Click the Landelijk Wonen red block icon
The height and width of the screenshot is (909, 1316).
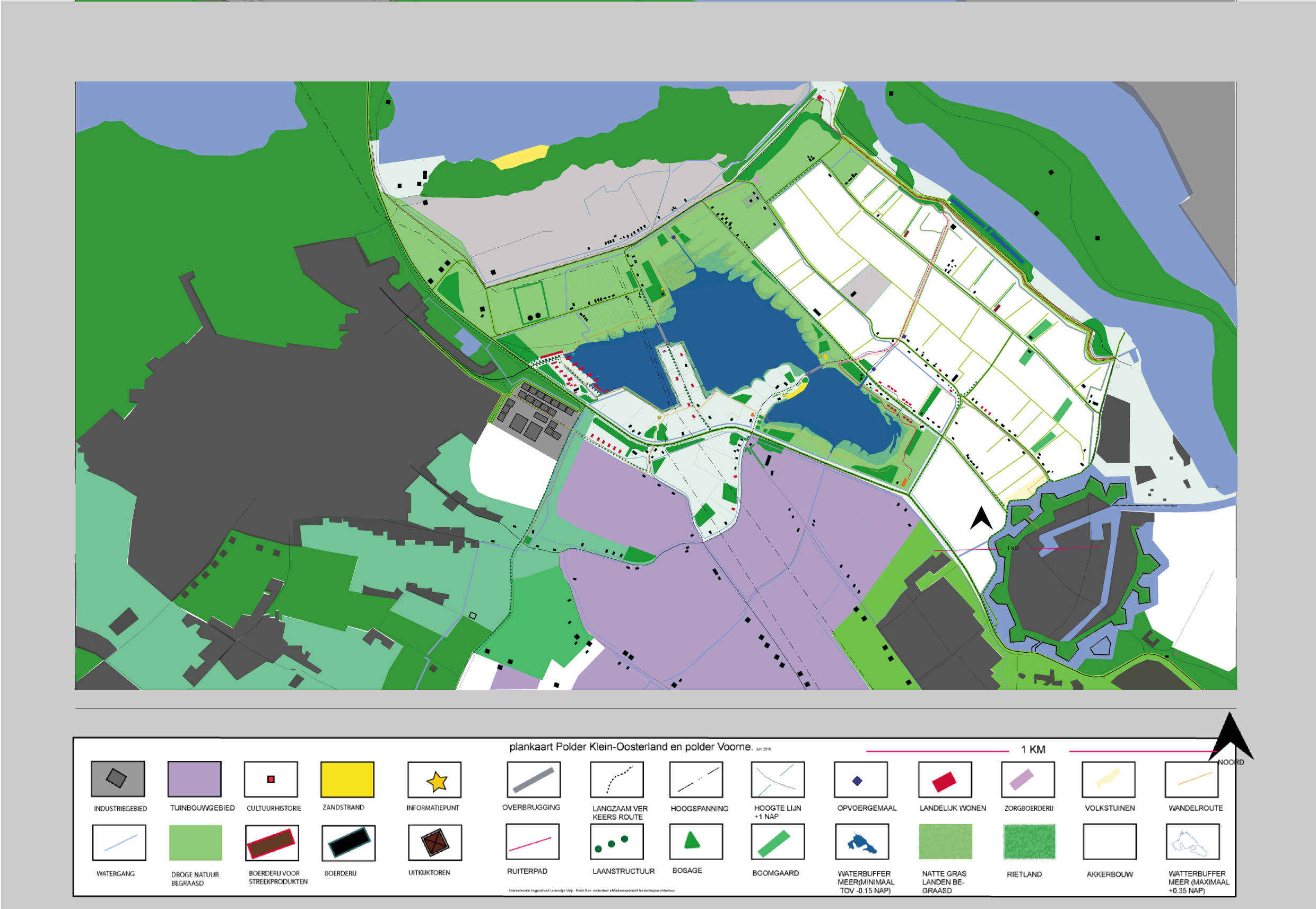coord(944,782)
